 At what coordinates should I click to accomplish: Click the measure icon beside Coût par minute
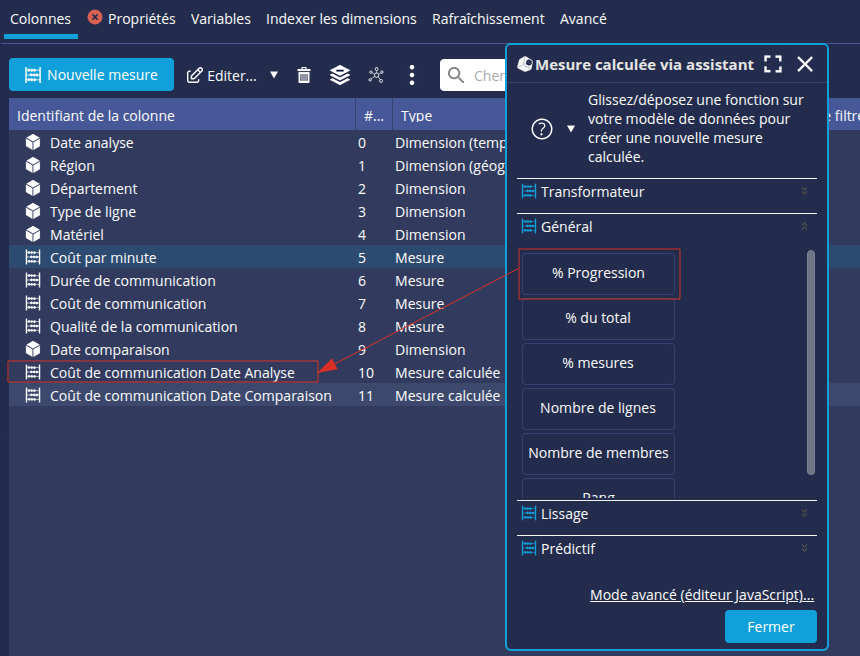point(33,258)
